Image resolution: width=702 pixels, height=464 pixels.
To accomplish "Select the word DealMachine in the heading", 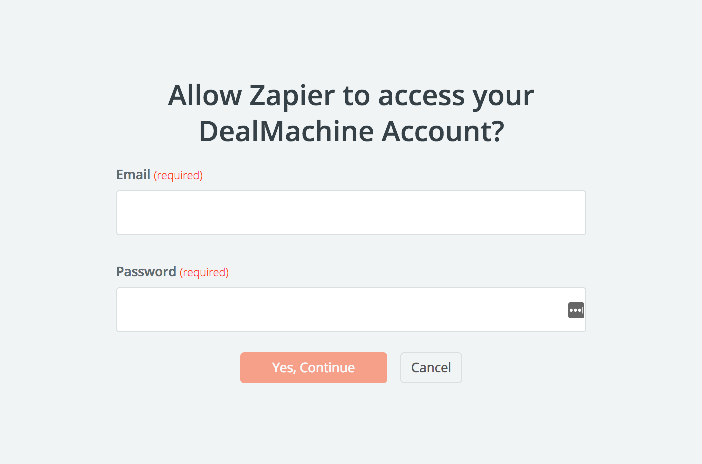I will point(286,132).
